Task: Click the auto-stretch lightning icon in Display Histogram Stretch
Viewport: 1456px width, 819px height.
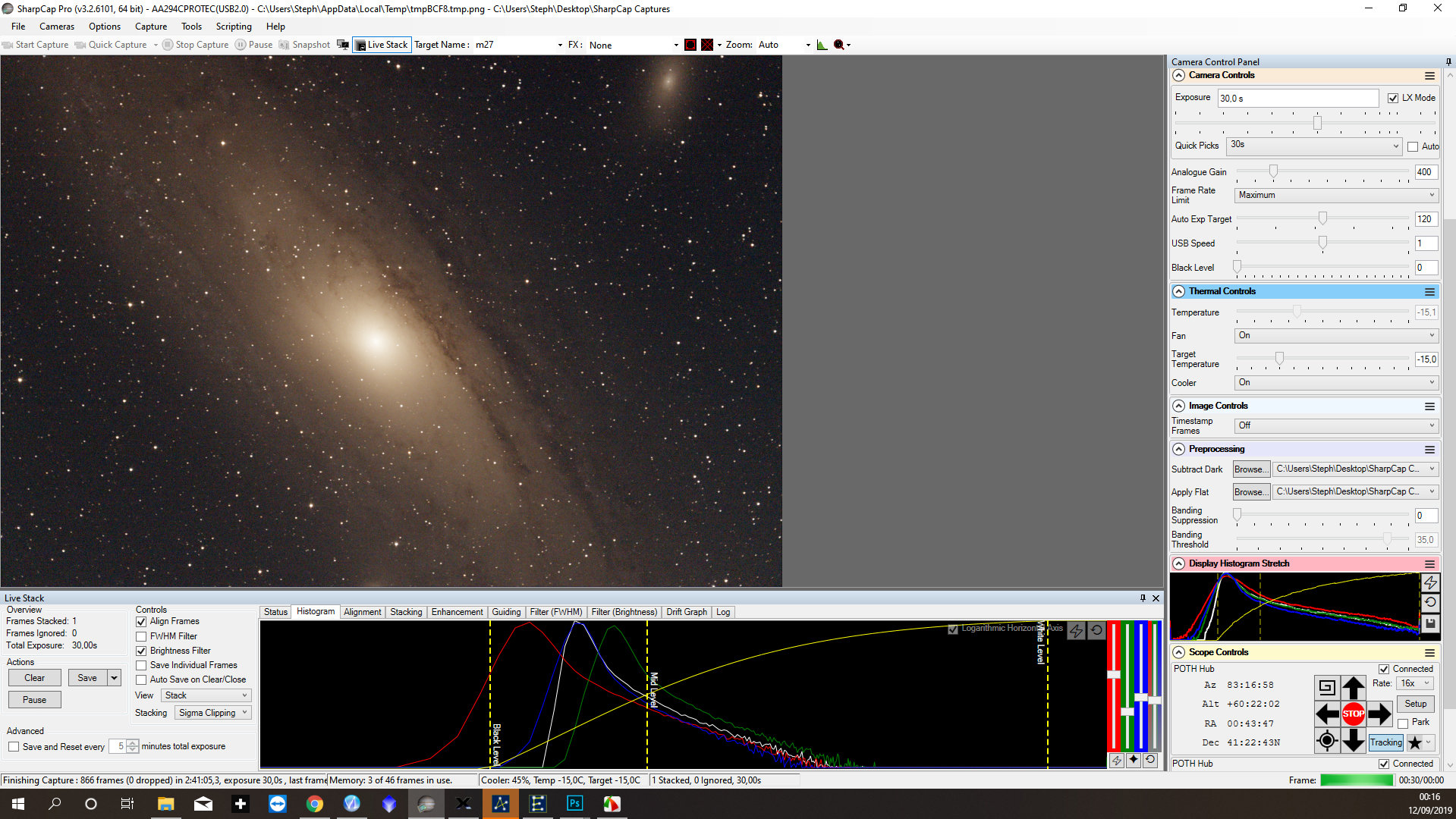Action: [1430, 582]
